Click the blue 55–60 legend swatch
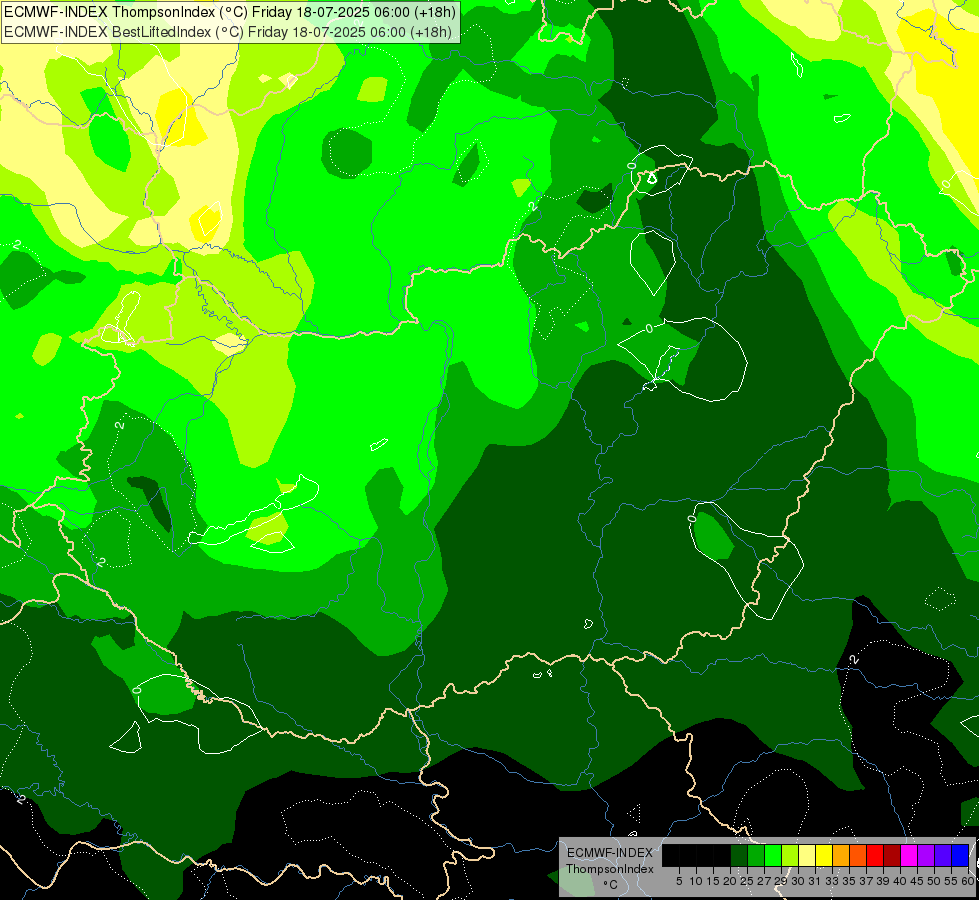This screenshot has width=979, height=900. click(x=960, y=855)
